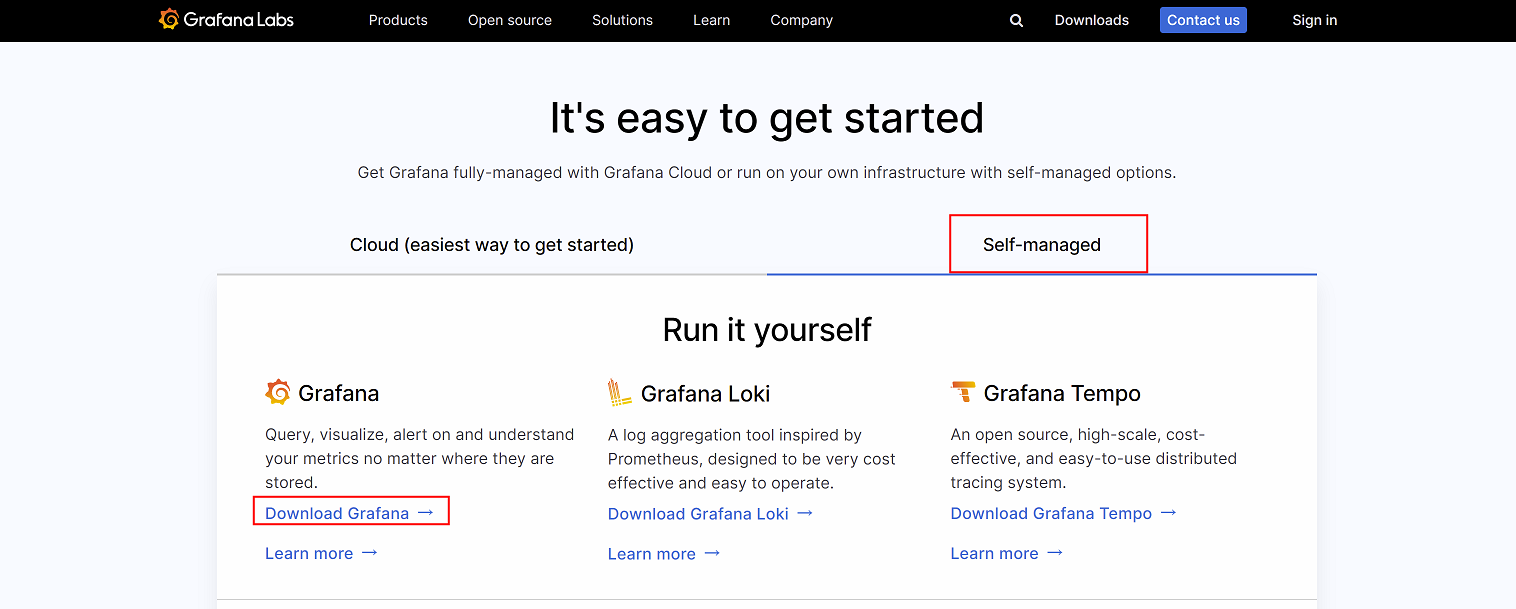Switch to Cloud (easiest way) tab
1516x609 pixels.
(492, 245)
